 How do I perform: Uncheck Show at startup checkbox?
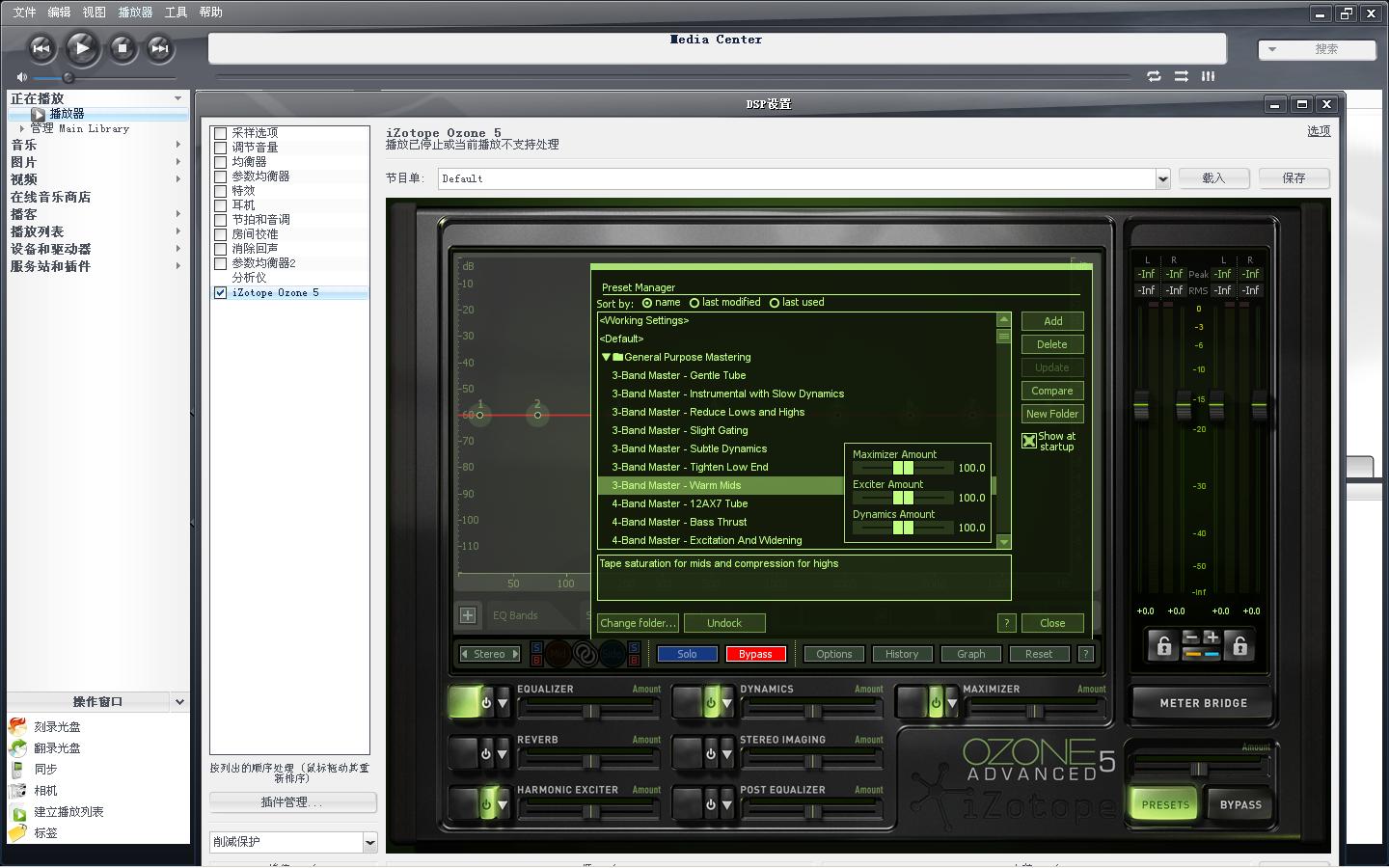pyautogui.click(x=1029, y=441)
